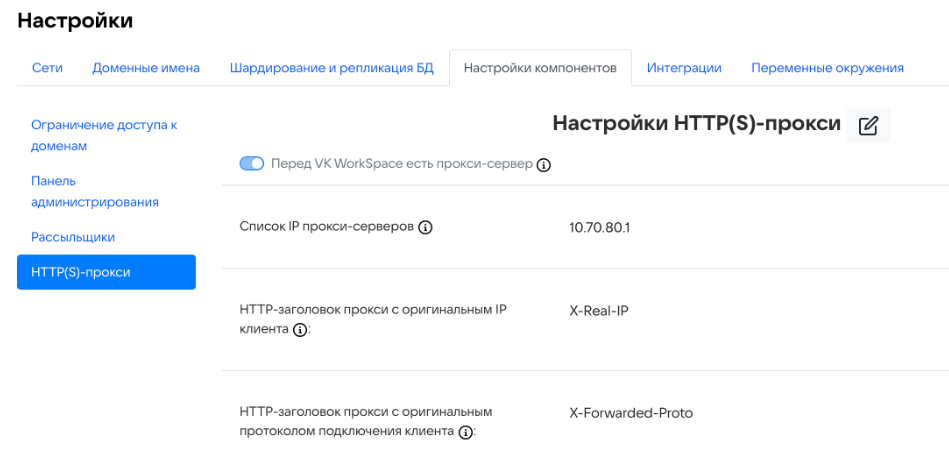This screenshot has height=465, width=949.
Task: Open "Панель администрирования" sidebar link
Action: 95,191
